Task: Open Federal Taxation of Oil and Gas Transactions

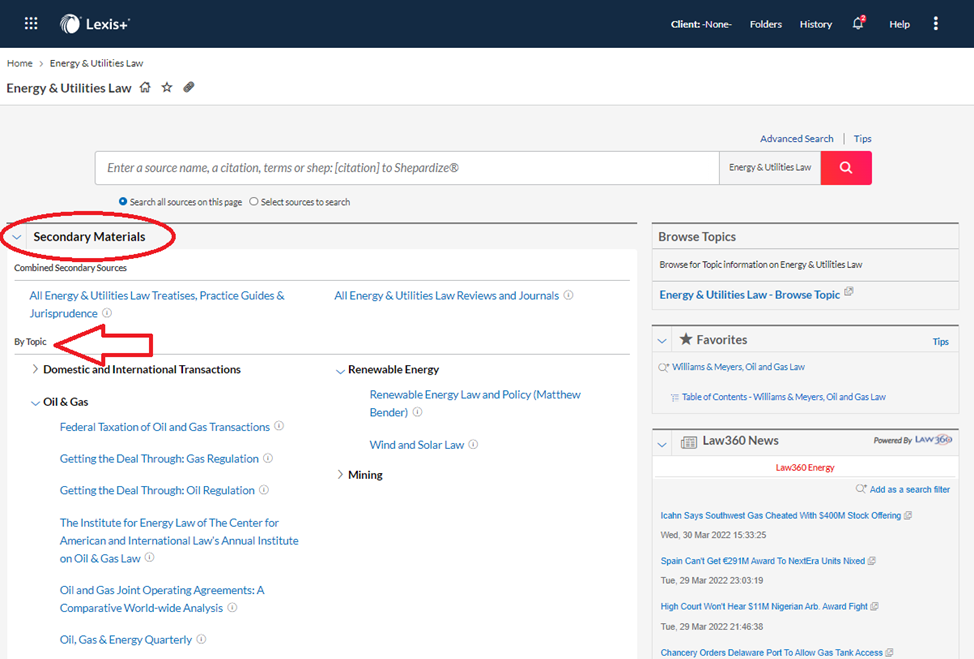Action: pyautogui.click(x=165, y=427)
